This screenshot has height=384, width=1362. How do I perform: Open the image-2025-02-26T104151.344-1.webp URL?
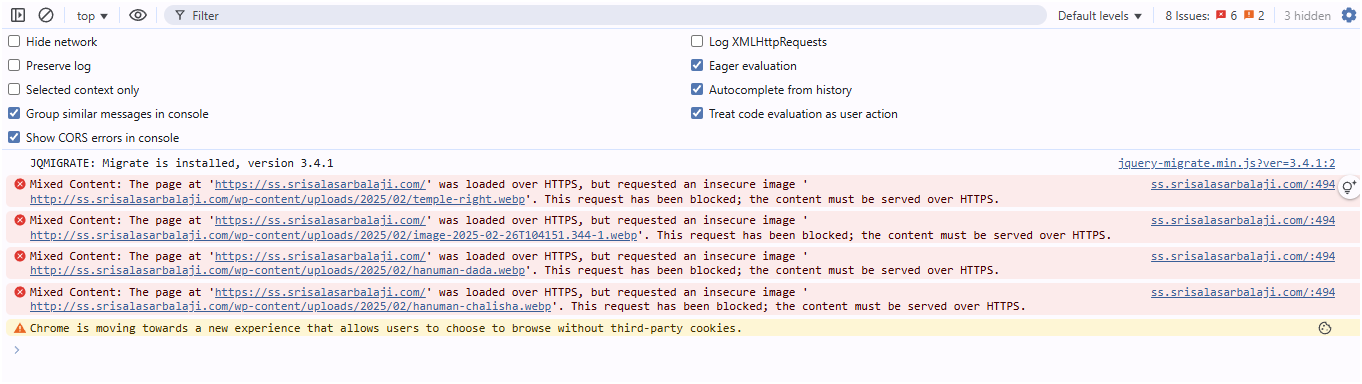[333, 235]
